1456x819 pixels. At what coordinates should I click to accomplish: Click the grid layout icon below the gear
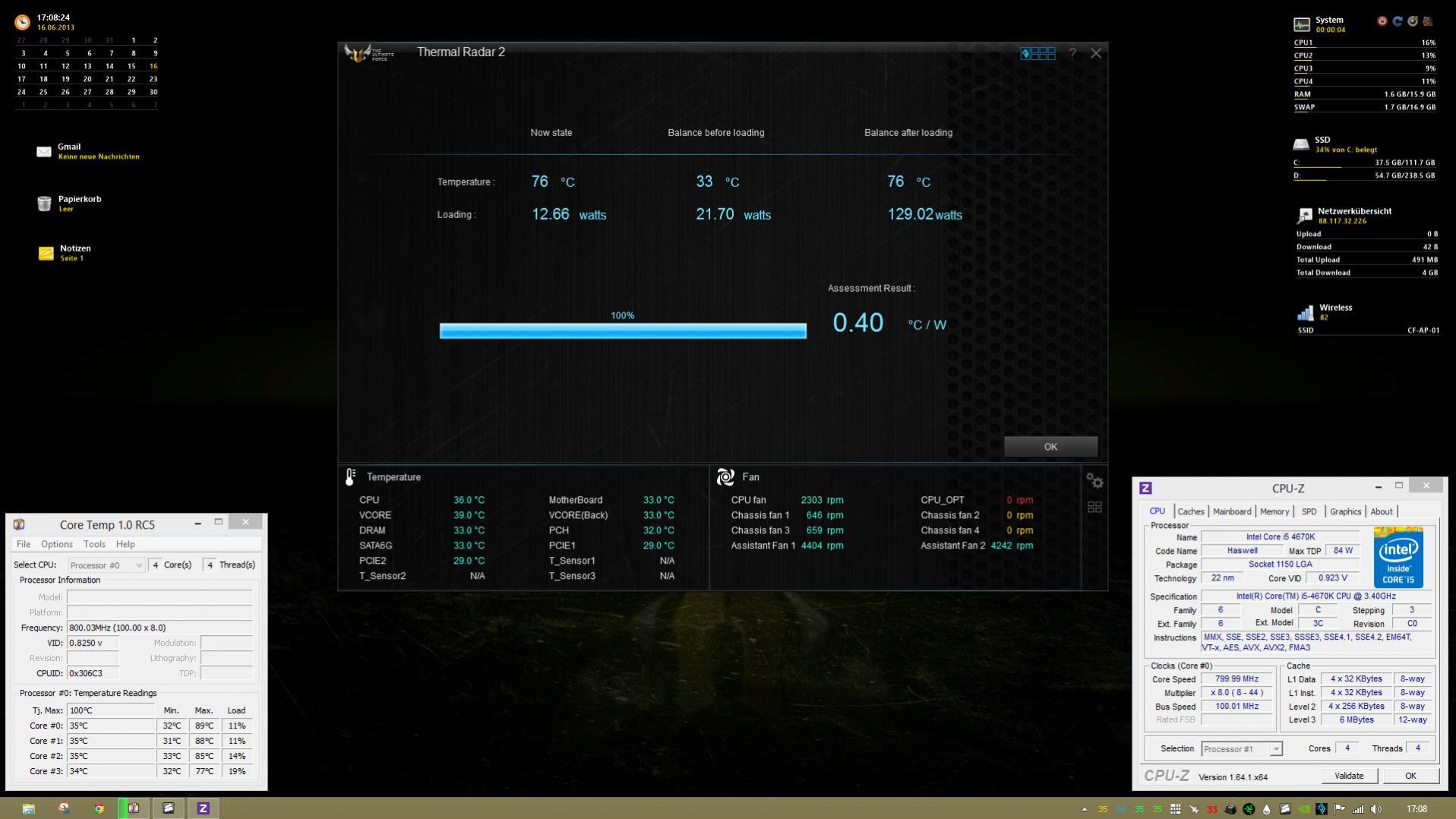[1094, 507]
